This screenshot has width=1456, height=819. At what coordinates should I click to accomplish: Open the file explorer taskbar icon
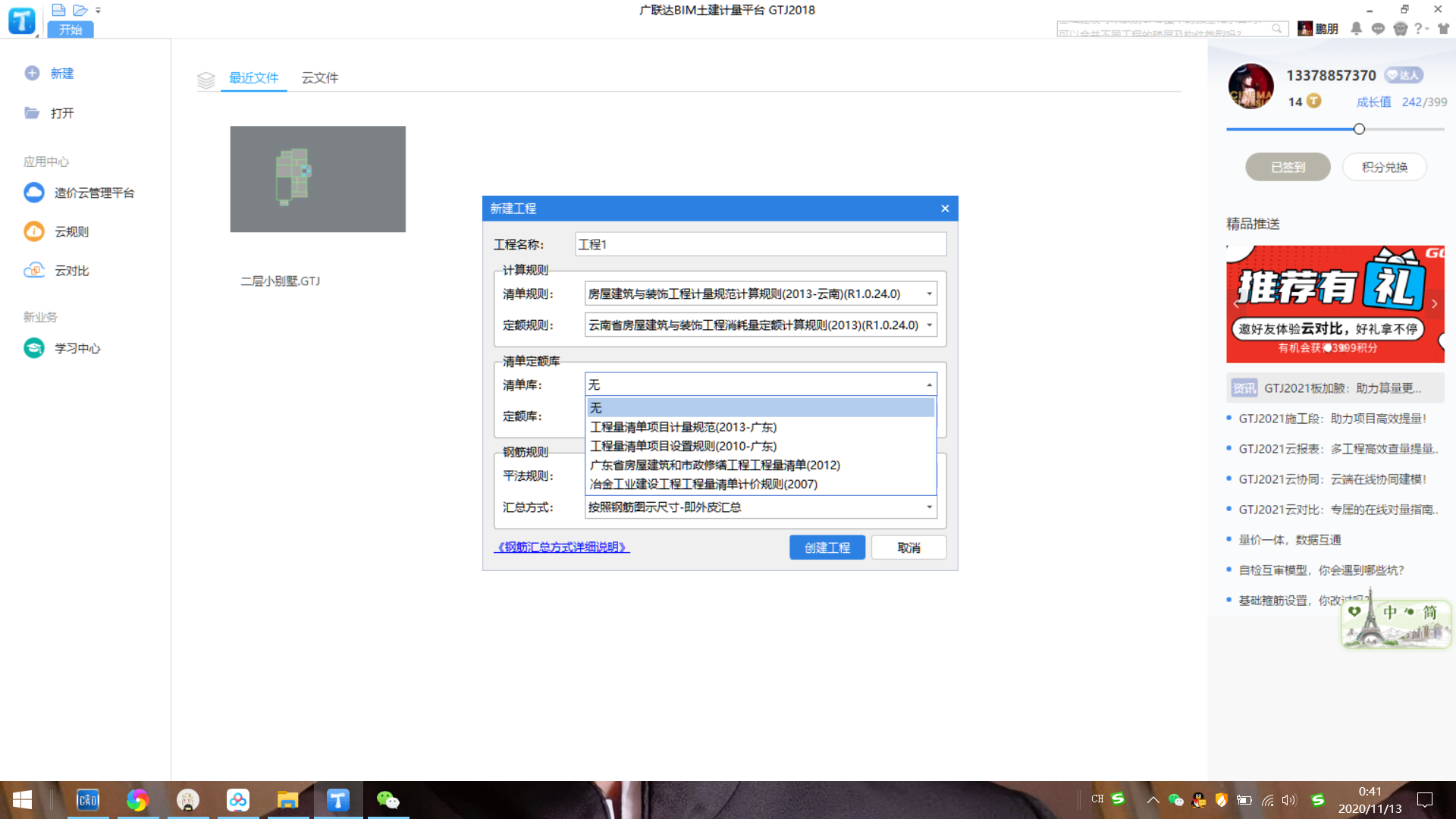click(x=287, y=800)
